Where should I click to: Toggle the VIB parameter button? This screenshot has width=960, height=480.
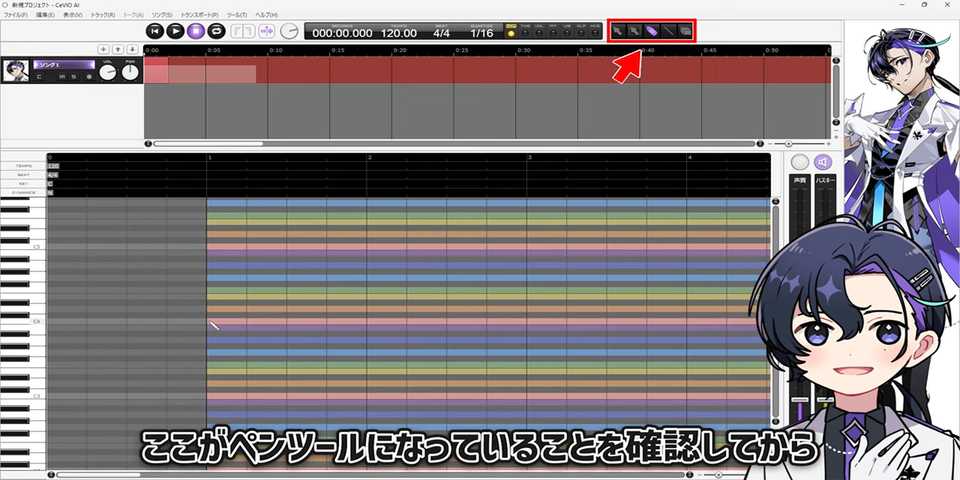click(x=567, y=31)
